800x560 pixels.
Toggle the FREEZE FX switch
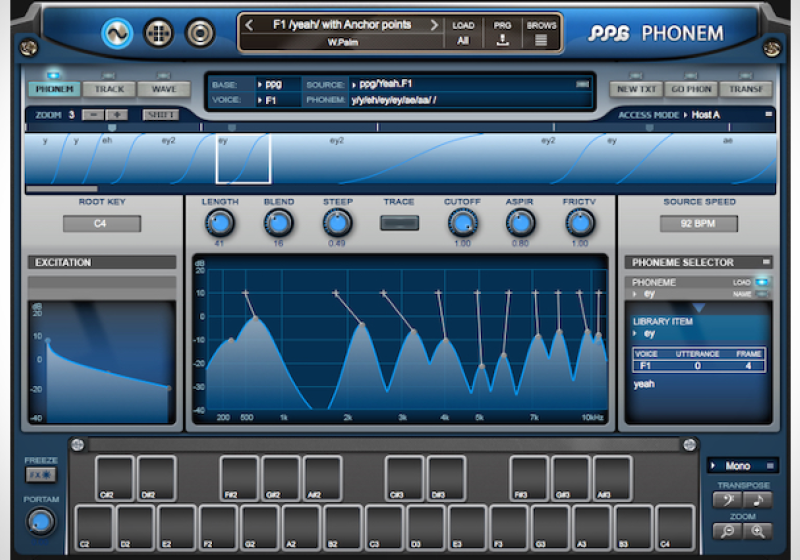point(40,475)
